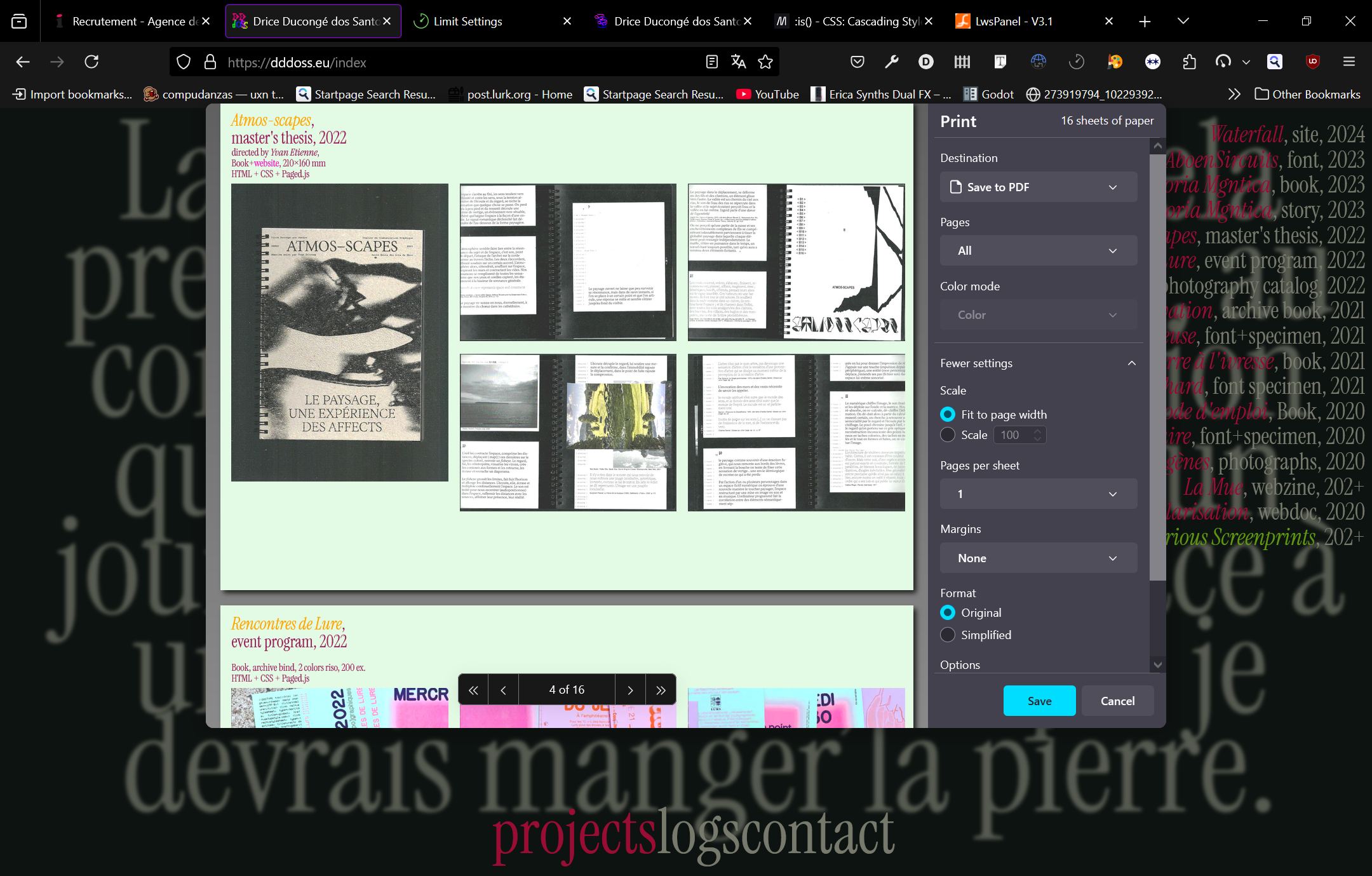Viewport: 1372px width, 876px height.
Task: Go to previous page in print preview
Action: [x=503, y=690]
